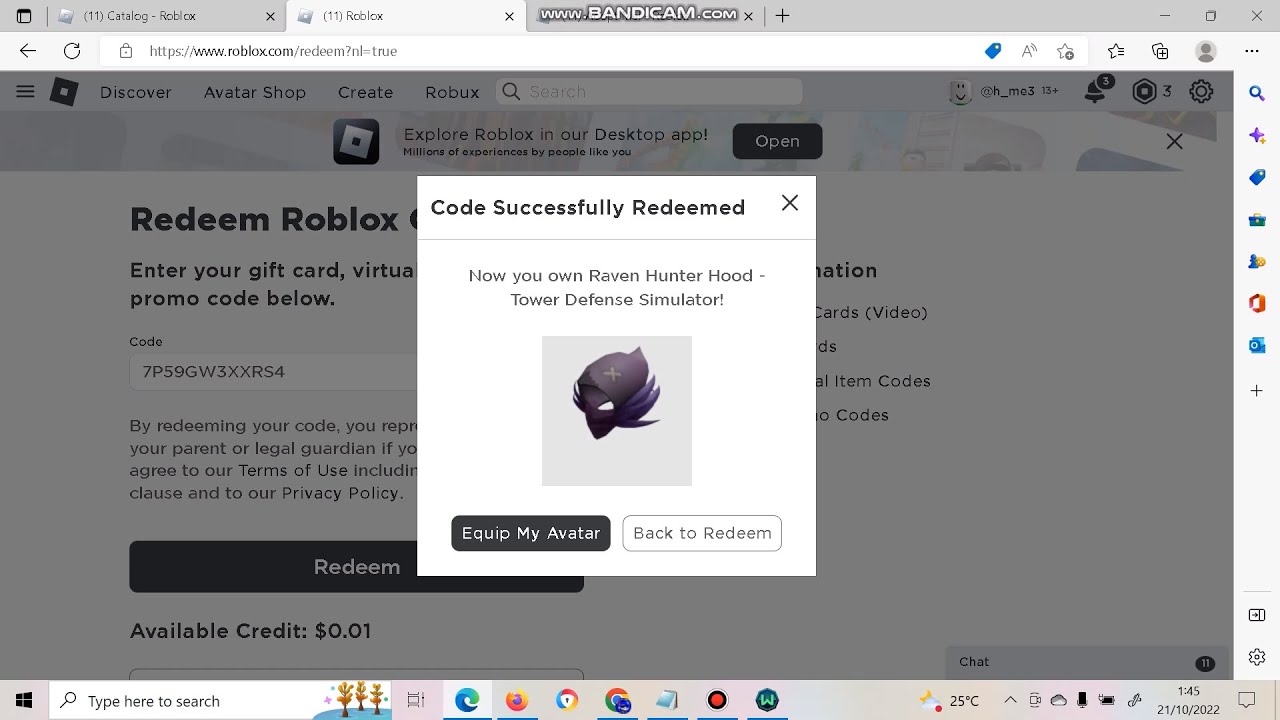Add this page to favorites
The height and width of the screenshot is (720, 1280).
[1066, 51]
